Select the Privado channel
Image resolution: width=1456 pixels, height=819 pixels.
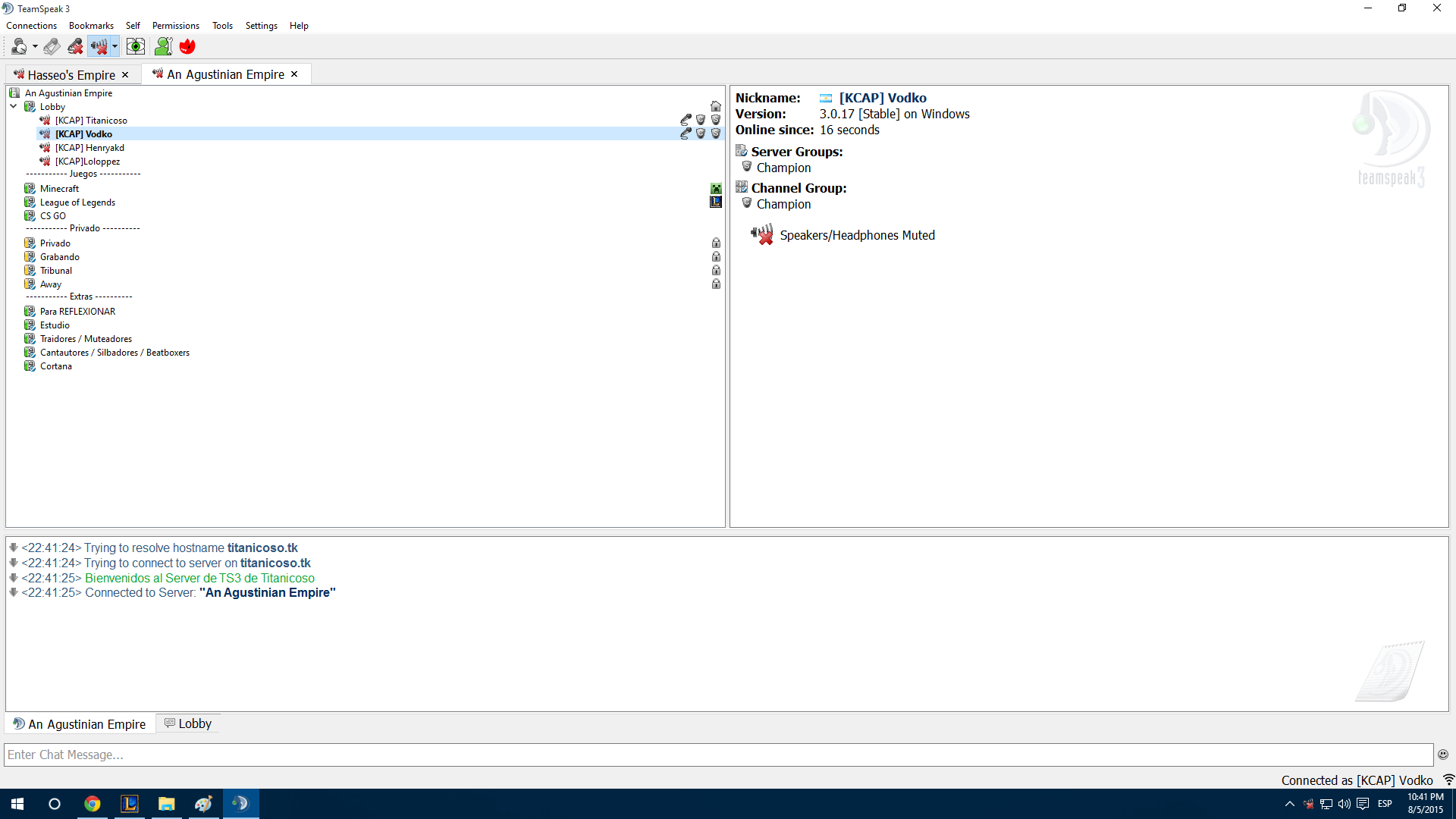click(x=55, y=243)
